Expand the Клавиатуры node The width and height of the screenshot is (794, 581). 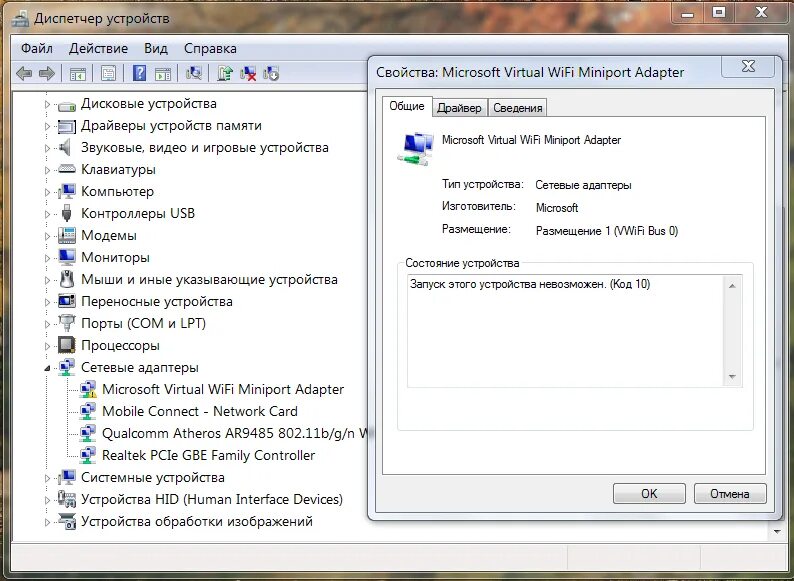tap(47, 170)
